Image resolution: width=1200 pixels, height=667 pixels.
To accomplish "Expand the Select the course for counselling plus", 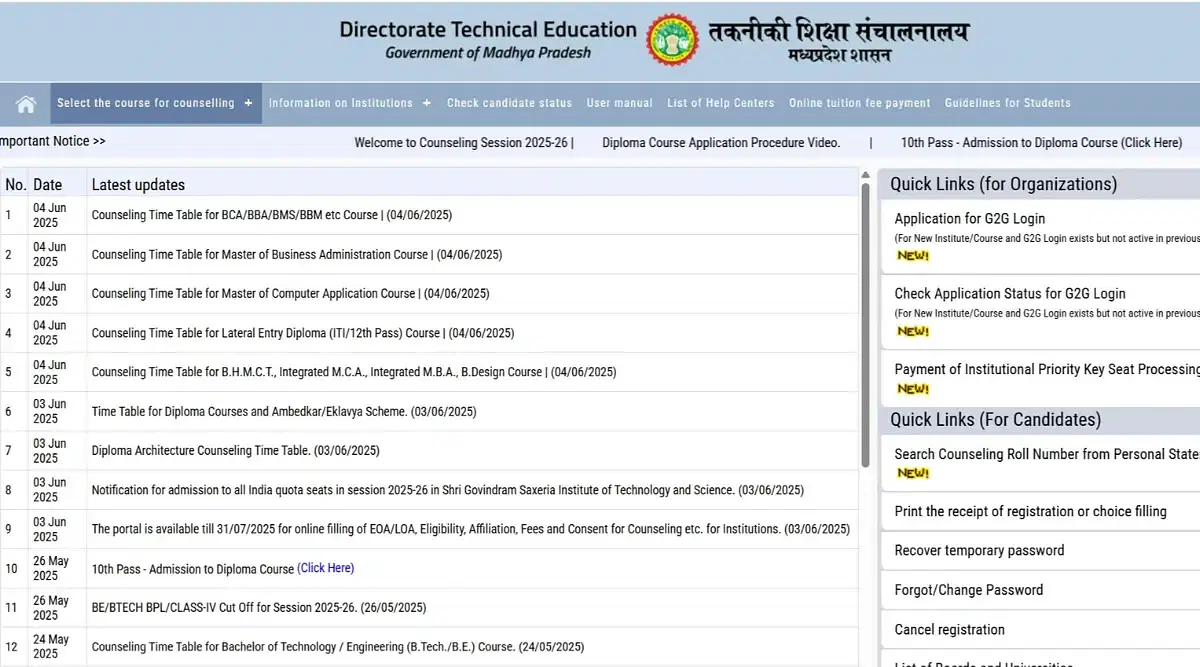I will (248, 103).
